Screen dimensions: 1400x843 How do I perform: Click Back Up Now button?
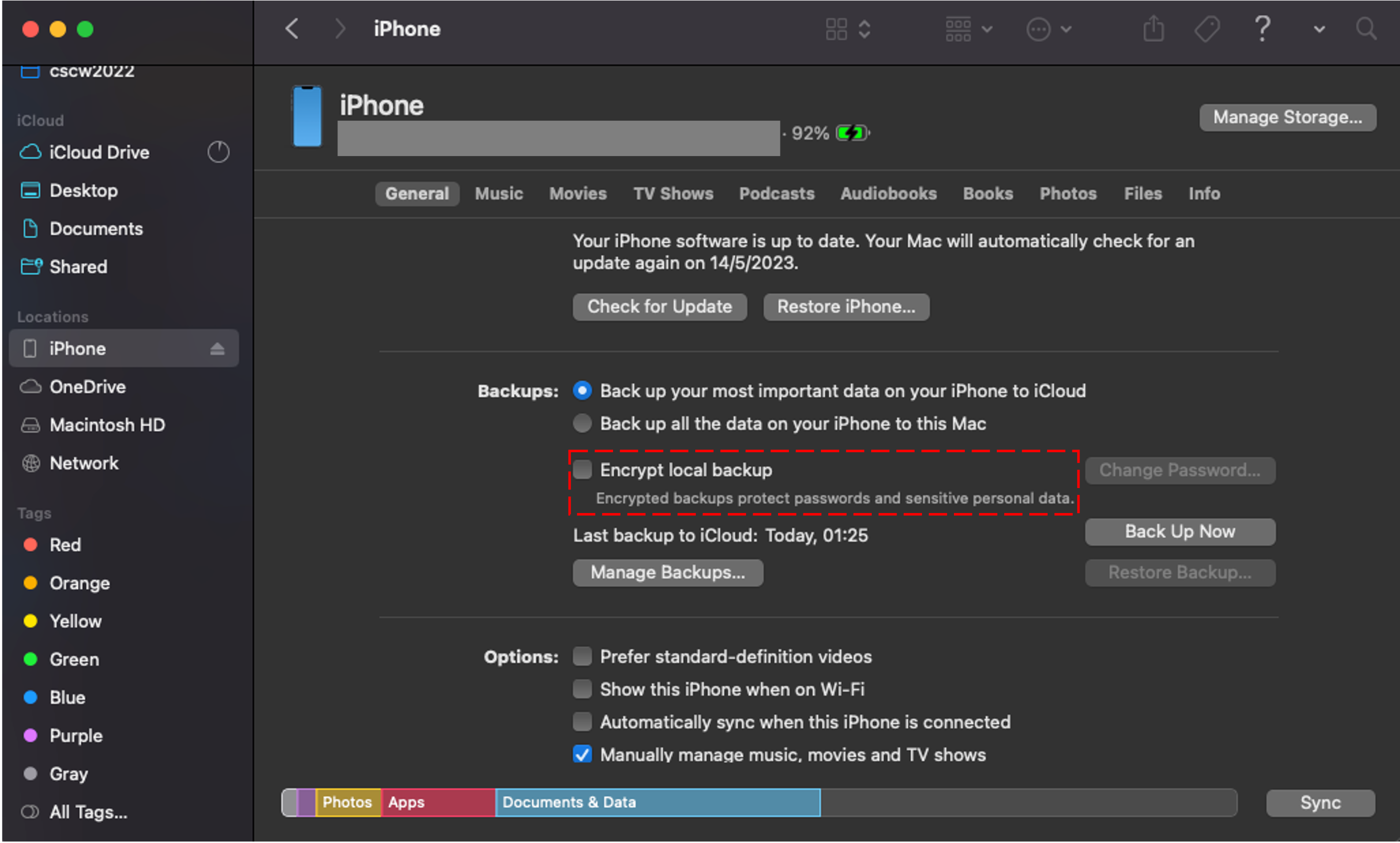(1181, 532)
